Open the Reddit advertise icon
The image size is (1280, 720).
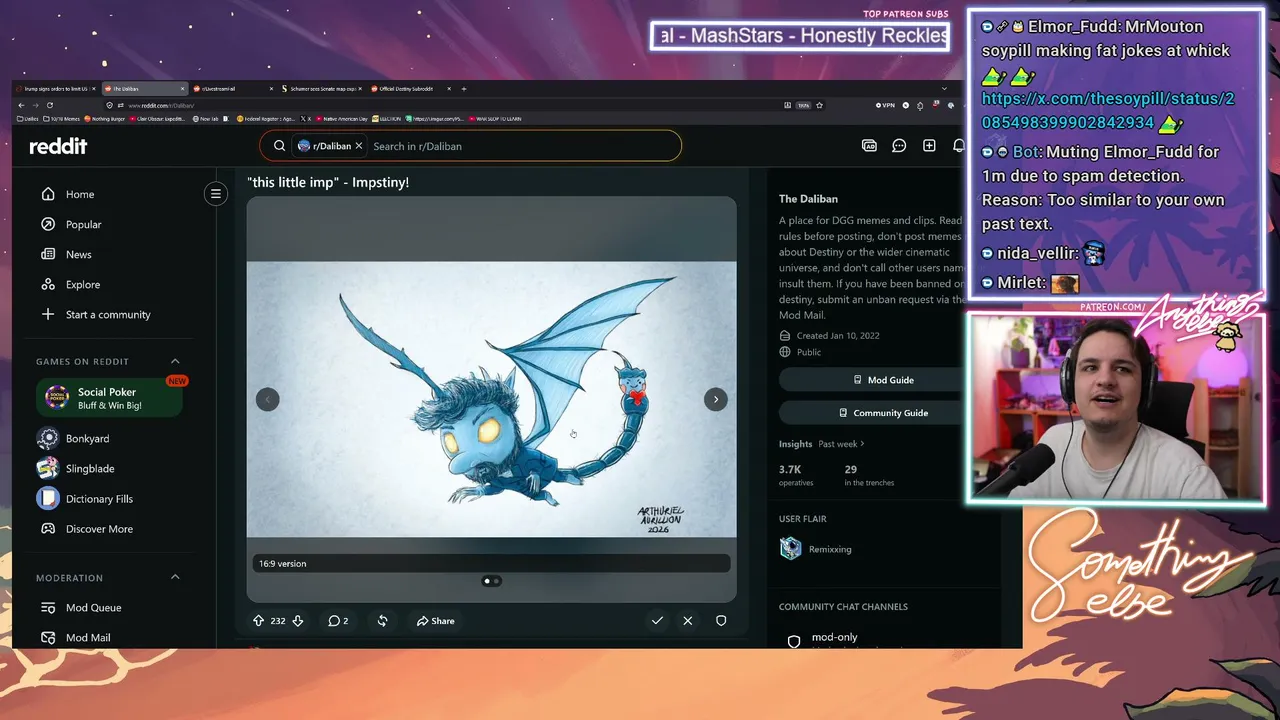pyautogui.click(x=869, y=146)
